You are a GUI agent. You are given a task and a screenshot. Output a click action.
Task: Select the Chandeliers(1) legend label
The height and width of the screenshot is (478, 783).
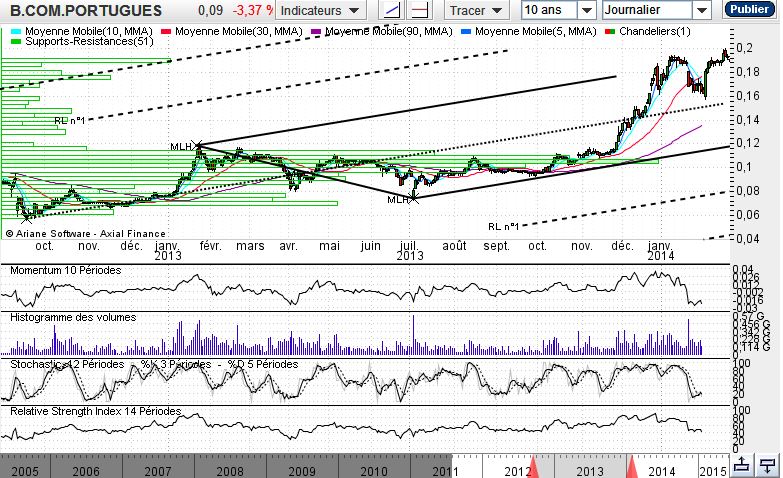655,31
